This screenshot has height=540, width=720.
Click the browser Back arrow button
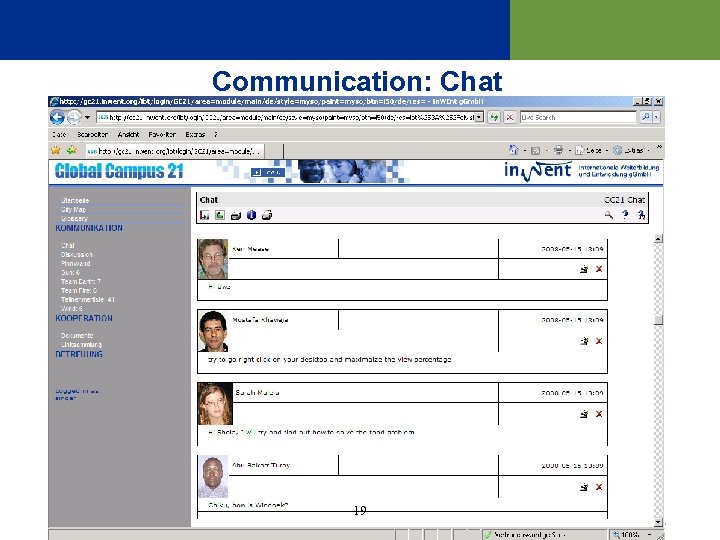coord(57,118)
